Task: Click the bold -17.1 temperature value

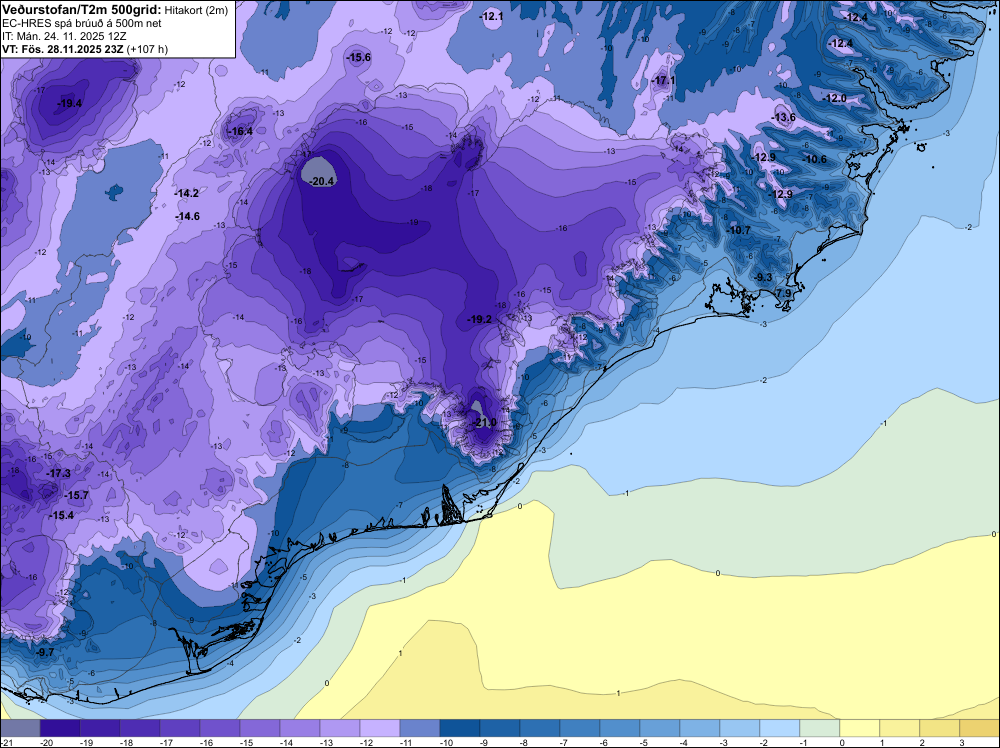Action: click(x=663, y=80)
